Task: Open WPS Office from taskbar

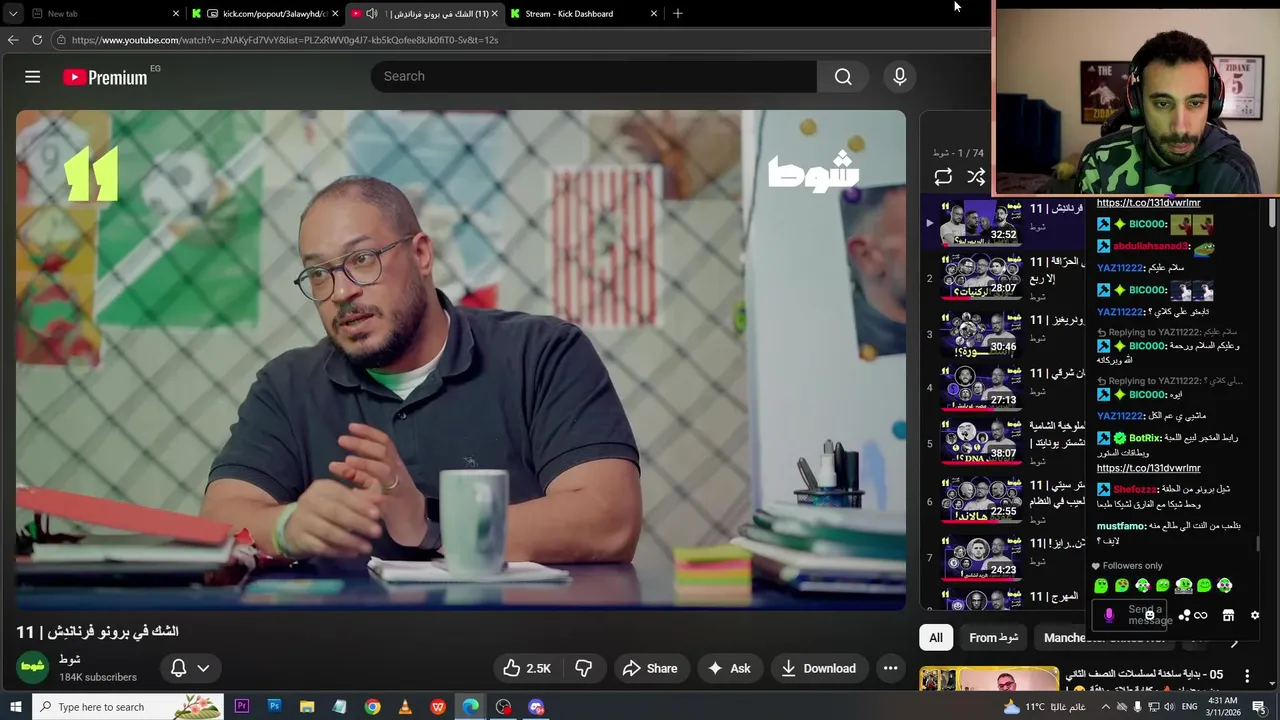Action: click(438, 707)
